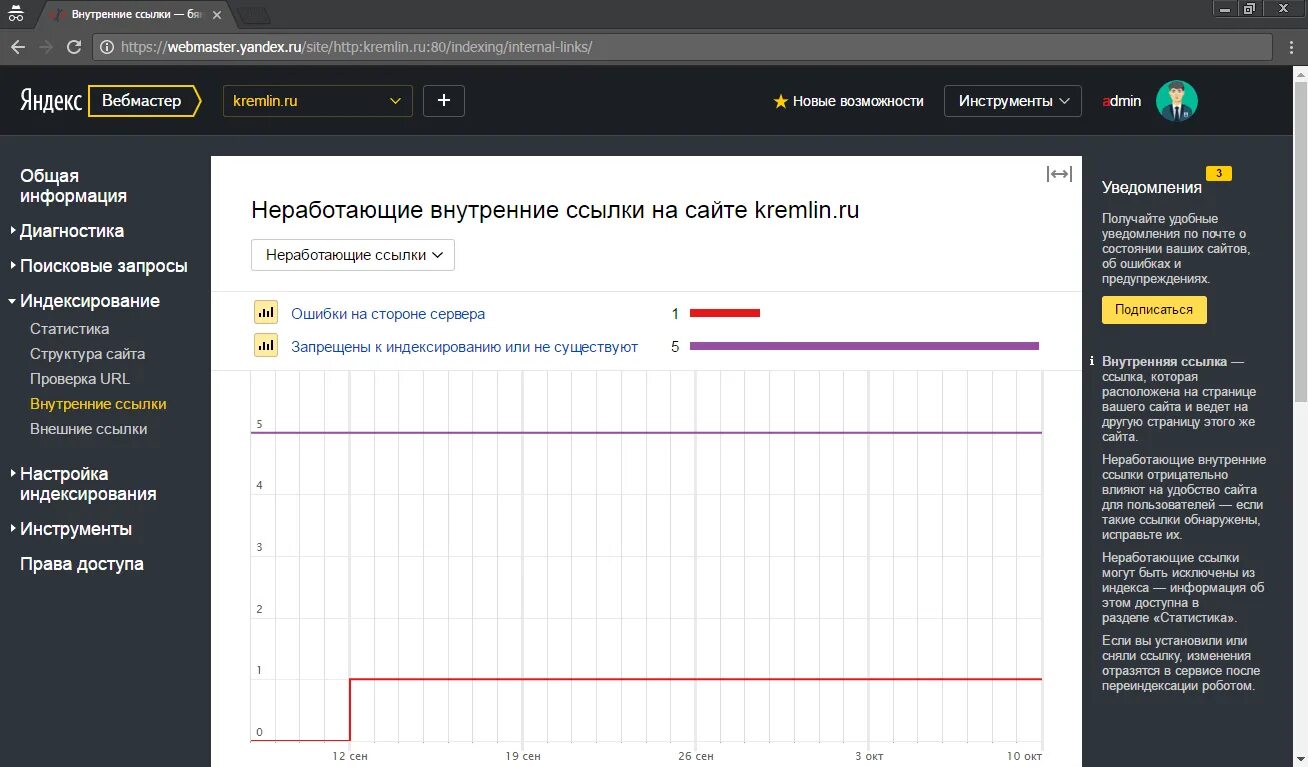Click the red graph line at 1
This screenshot has height=767, width=1308.
[x=696, y=679]
